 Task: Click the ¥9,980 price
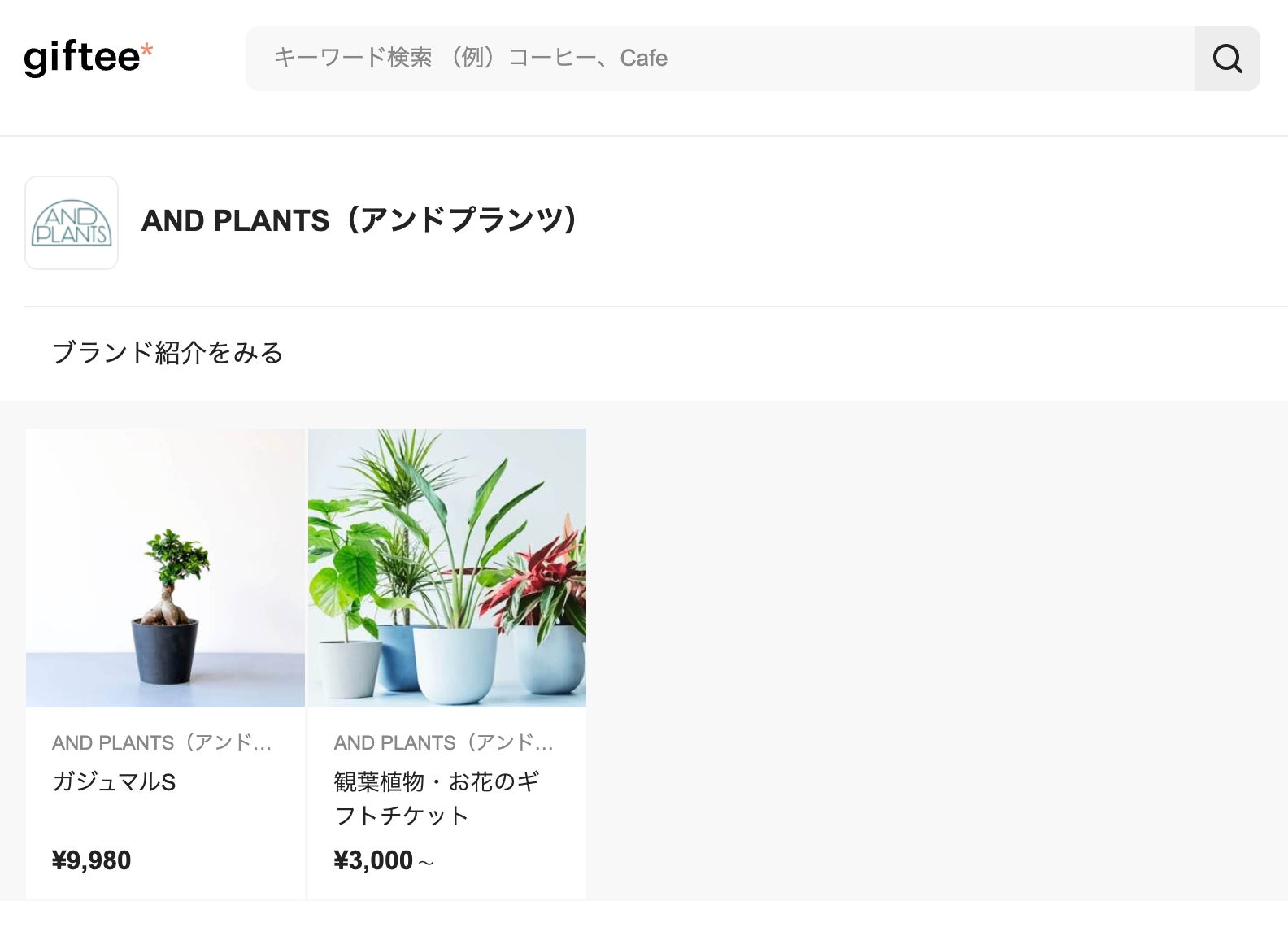[91, 860]
